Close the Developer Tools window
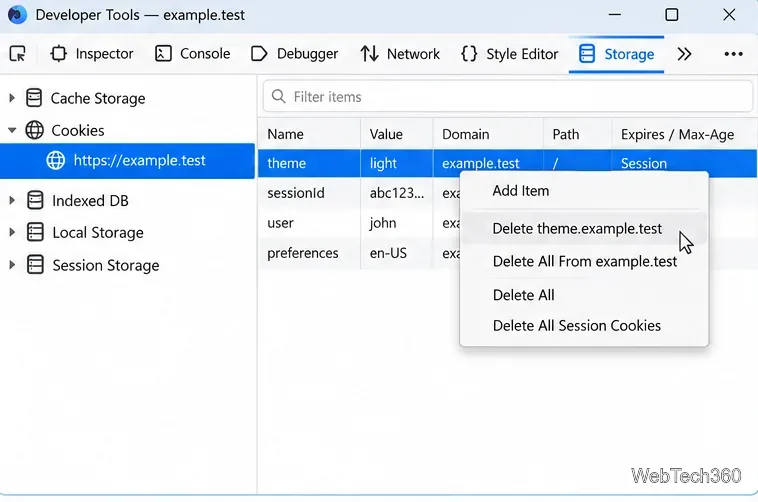This screenshot has width=758, height=502. 729,15
